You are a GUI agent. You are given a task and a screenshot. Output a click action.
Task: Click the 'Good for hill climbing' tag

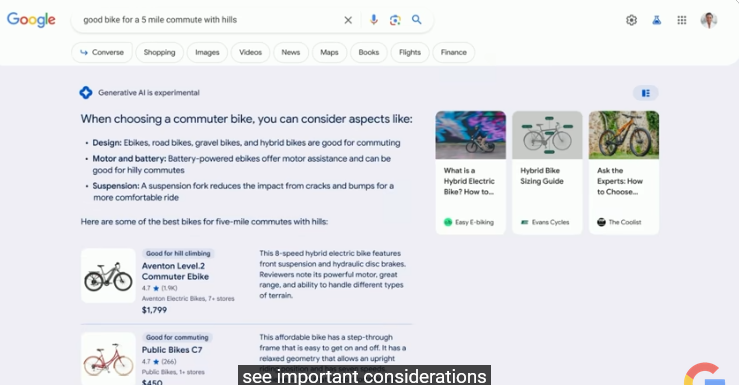click(178, 254)
